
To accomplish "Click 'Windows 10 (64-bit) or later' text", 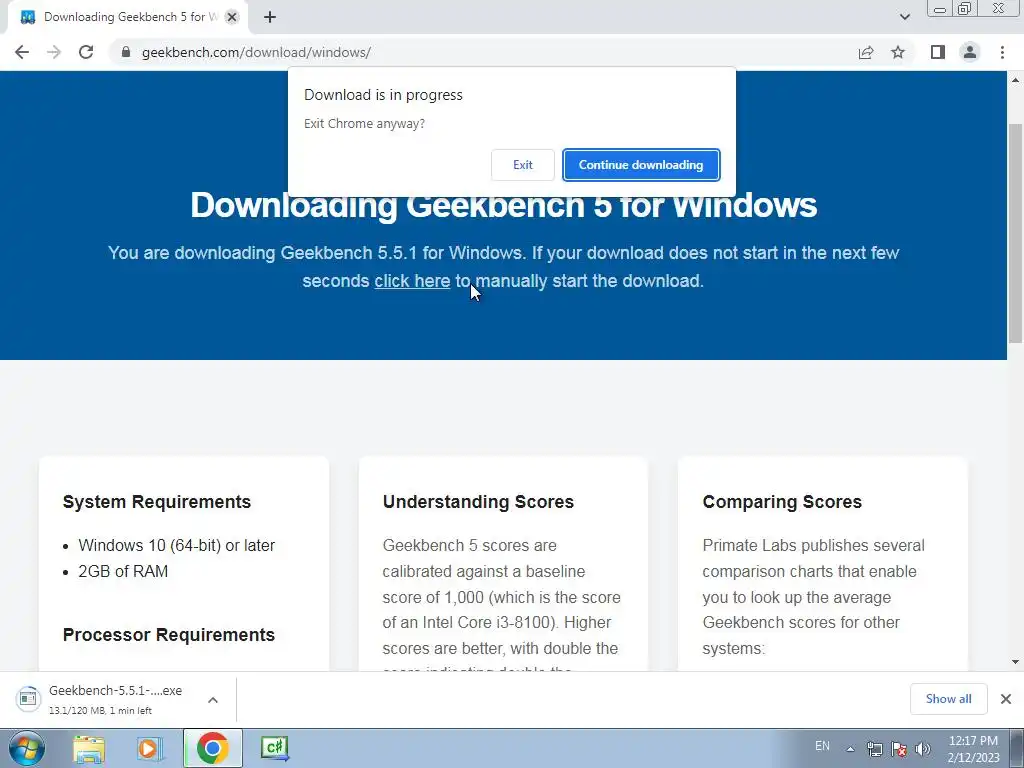I will (x=176, y=545).
